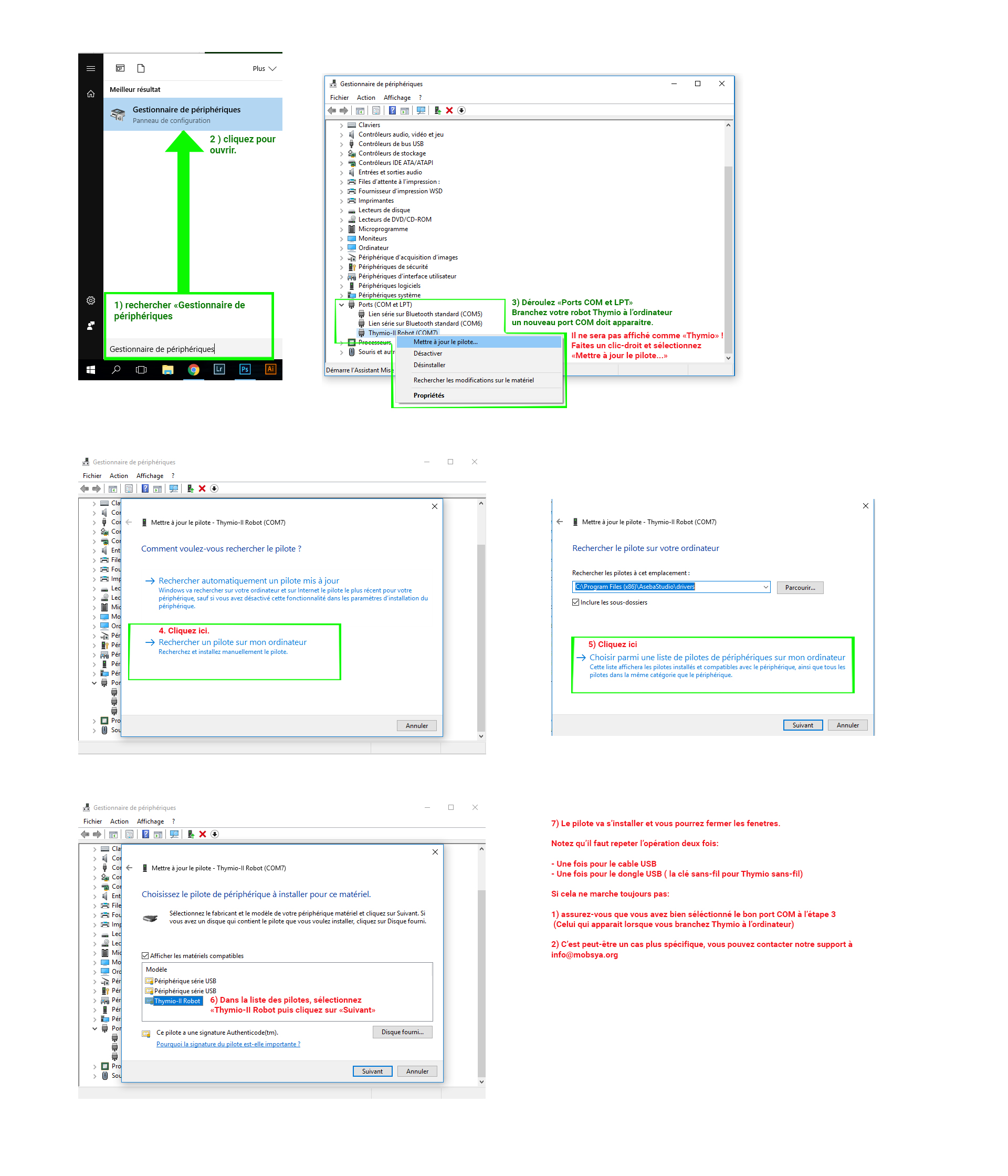Image resolution: width=1008 pixels, height=1176 pixels.
Task: Open Photoshop from the Windows taskbar
Action: pos(245,369)
